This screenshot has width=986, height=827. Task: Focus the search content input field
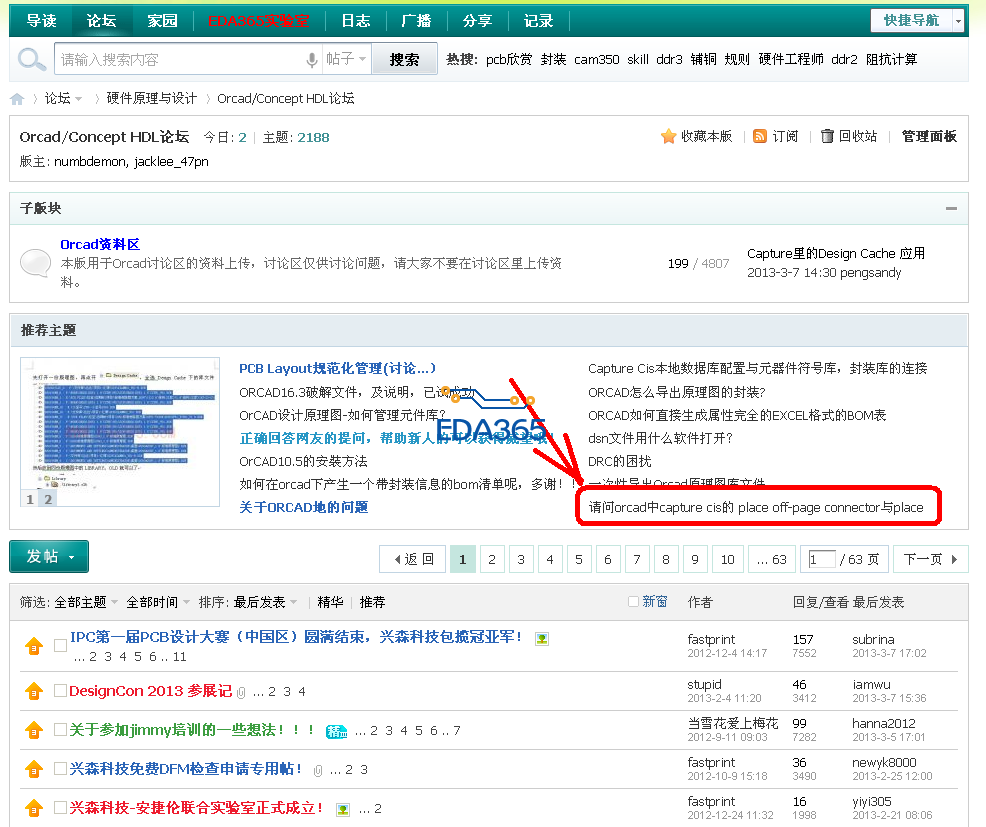tap(179, 60)
